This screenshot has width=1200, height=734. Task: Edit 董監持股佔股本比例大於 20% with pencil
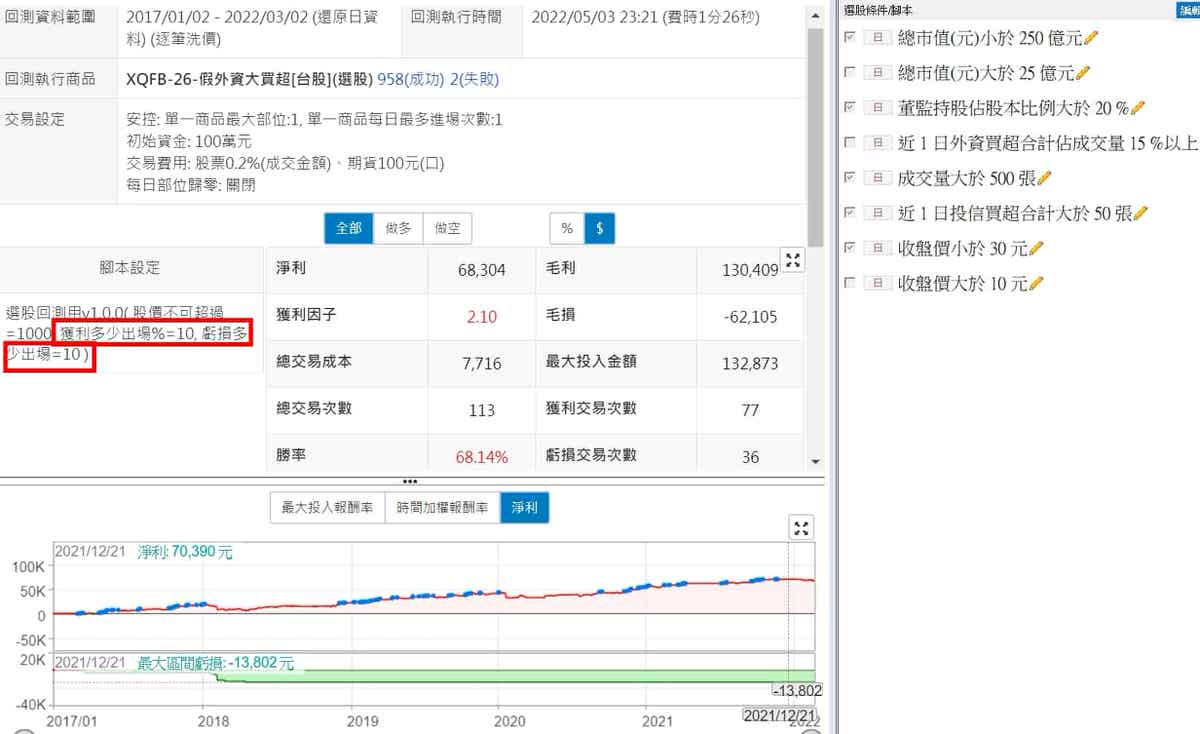coord(1137,108)
